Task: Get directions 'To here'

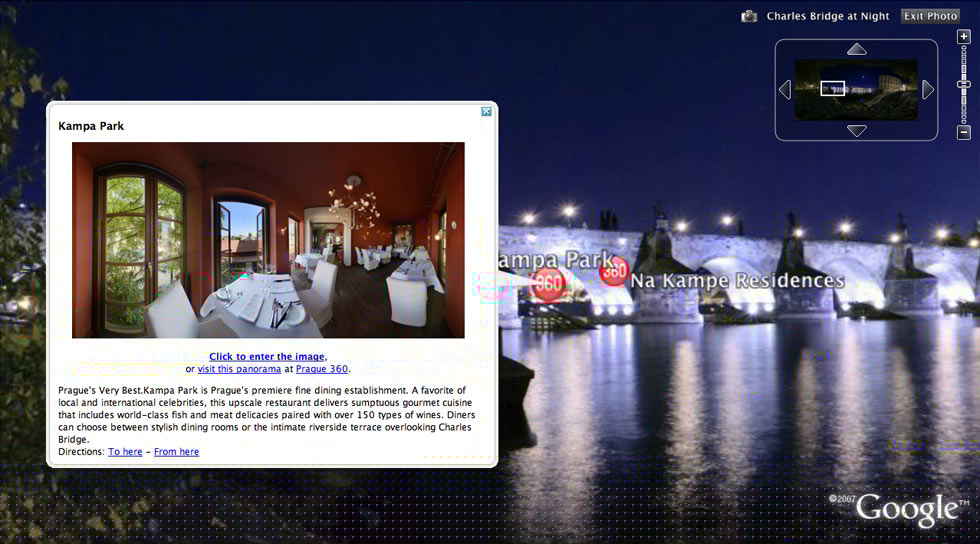Action: click(125, 451)
